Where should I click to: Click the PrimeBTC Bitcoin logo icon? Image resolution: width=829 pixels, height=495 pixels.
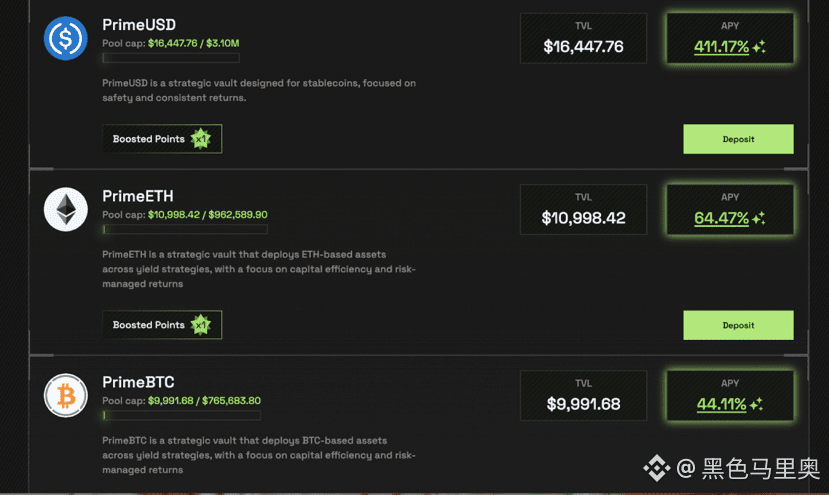(66, 395)
